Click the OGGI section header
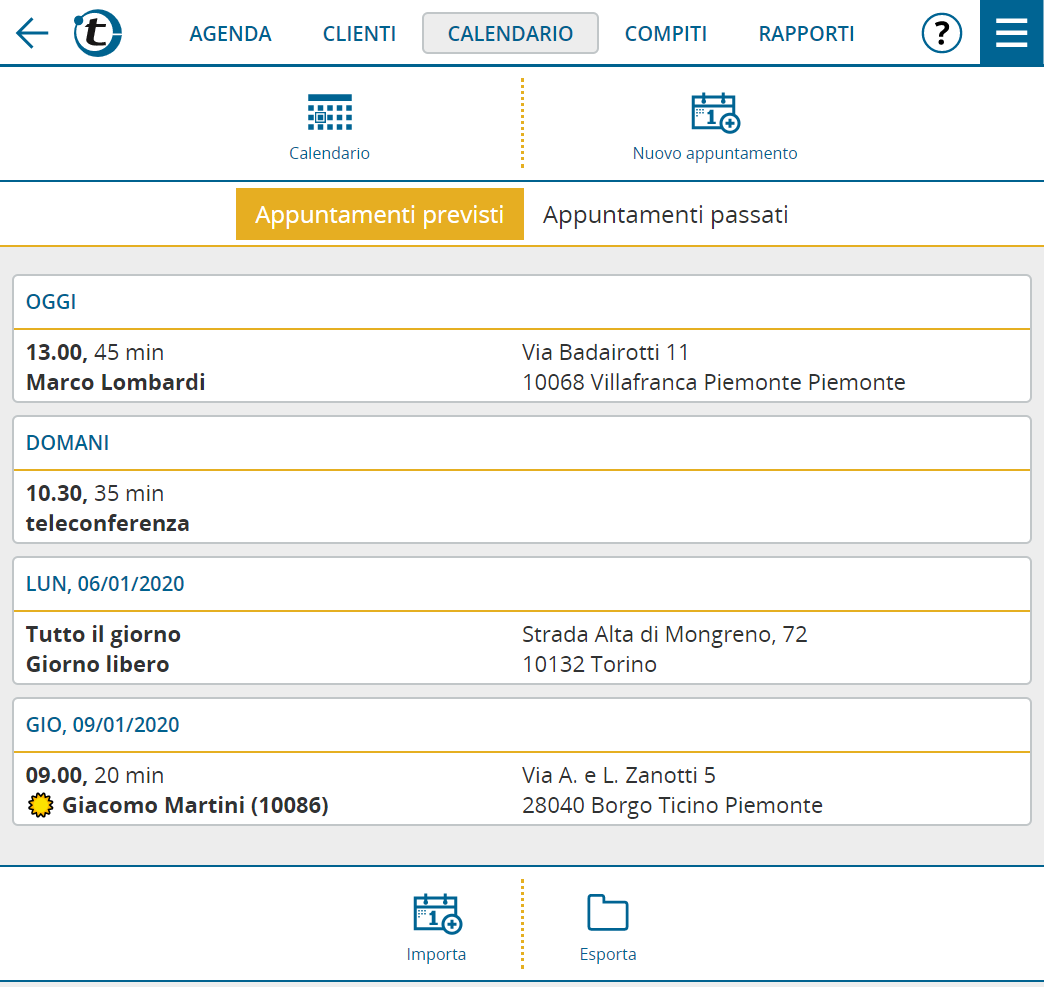This screenshot has width=1044, height=987. click(x=522, y=302)
